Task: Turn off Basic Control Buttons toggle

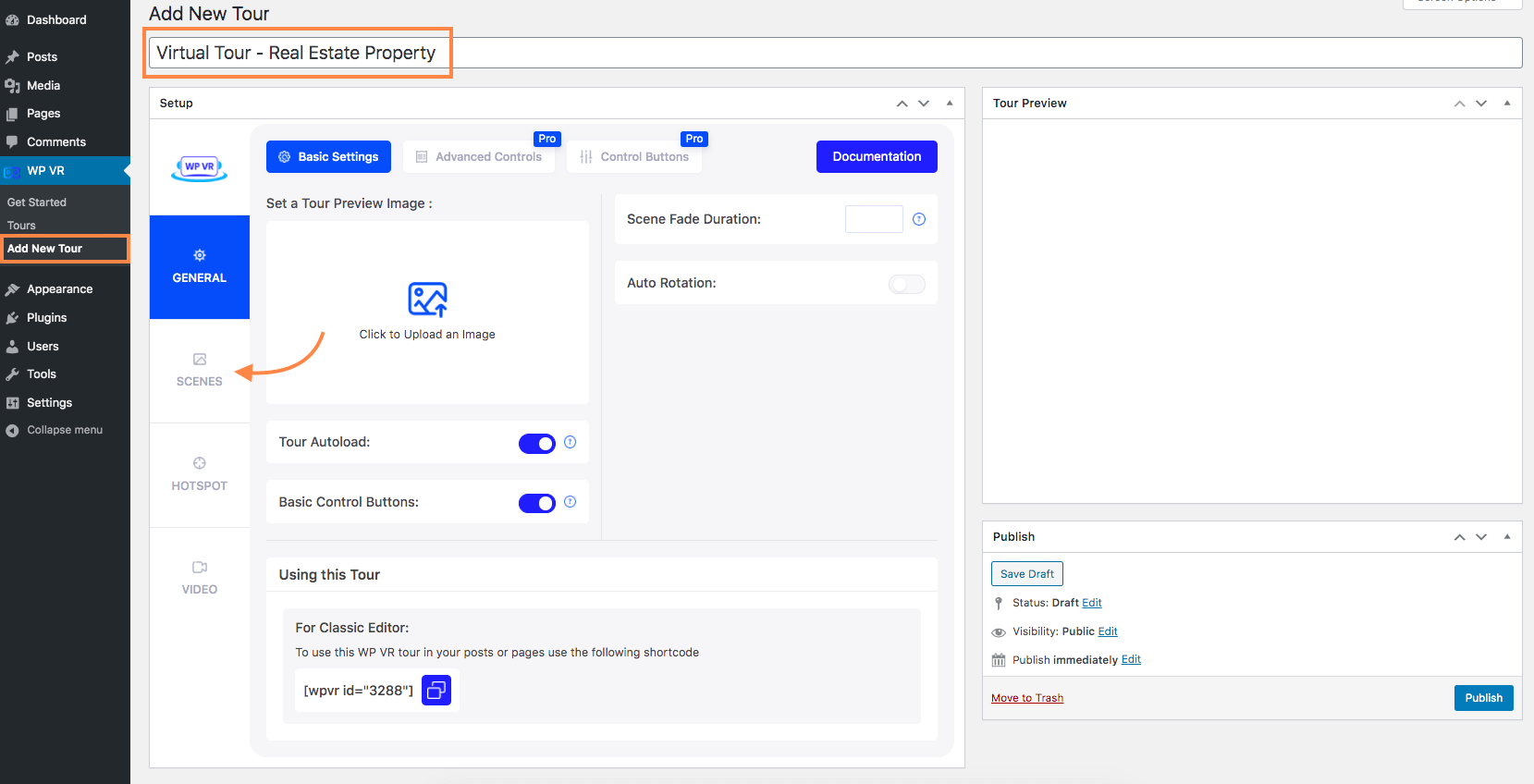Action: pyautogui.click(x=537, y=503)
